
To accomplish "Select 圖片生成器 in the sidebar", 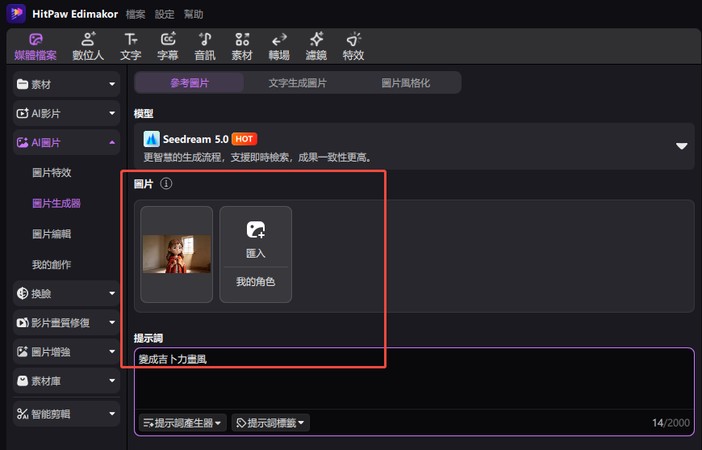I will click(56, 203).
